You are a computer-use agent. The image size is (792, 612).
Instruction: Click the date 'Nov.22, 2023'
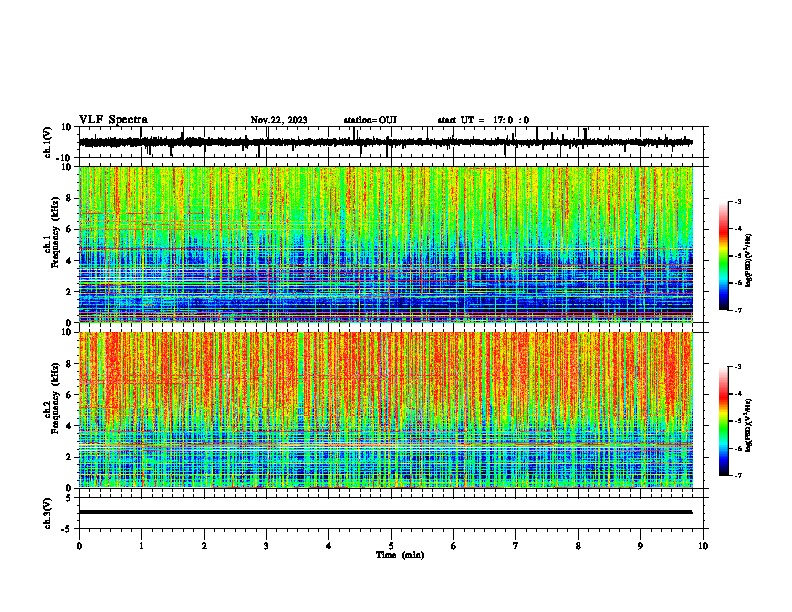(x=279, y=120)
